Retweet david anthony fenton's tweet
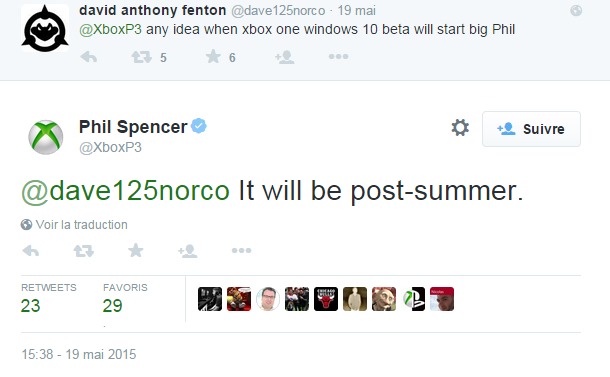The width and height of the screenshot is (610, 377). click(x=142, y=57)
